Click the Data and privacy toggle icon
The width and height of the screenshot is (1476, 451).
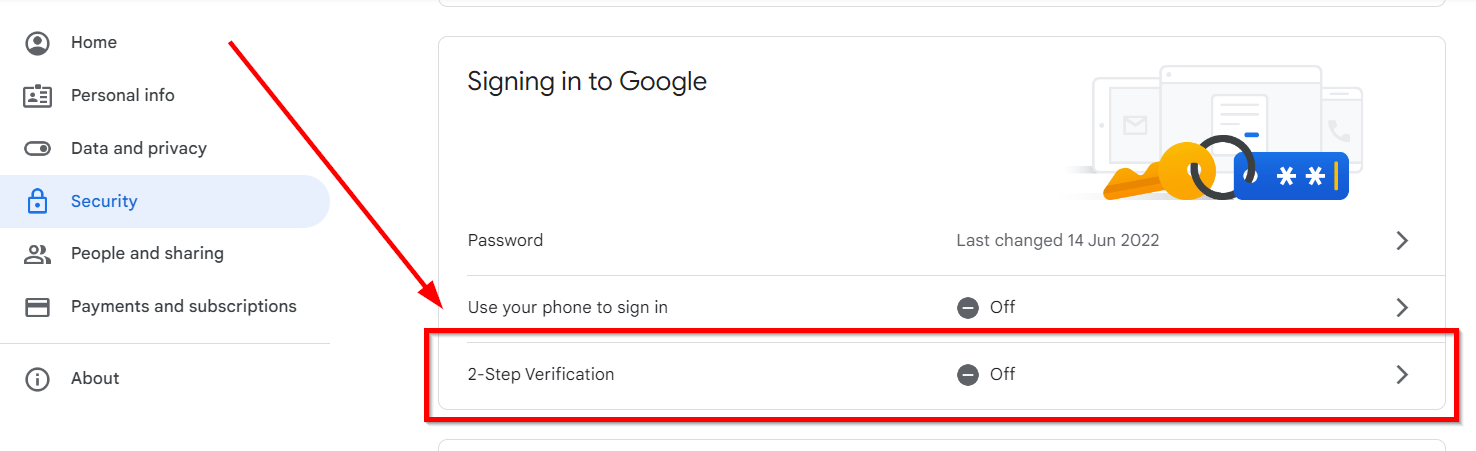tap(38, 149)
